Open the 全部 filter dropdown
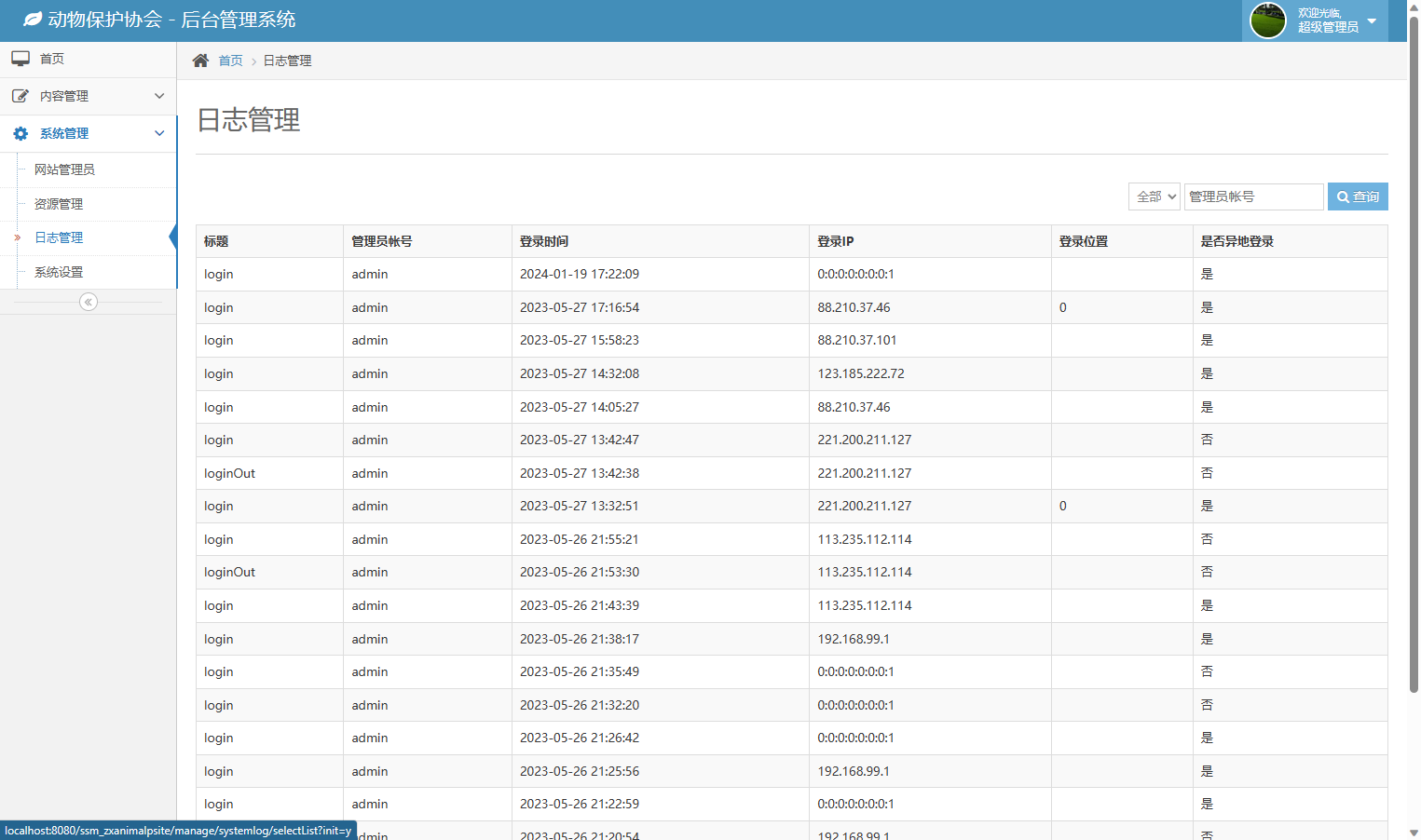The height and width of the screenshot is (840, 1421). coord(1155,196)
